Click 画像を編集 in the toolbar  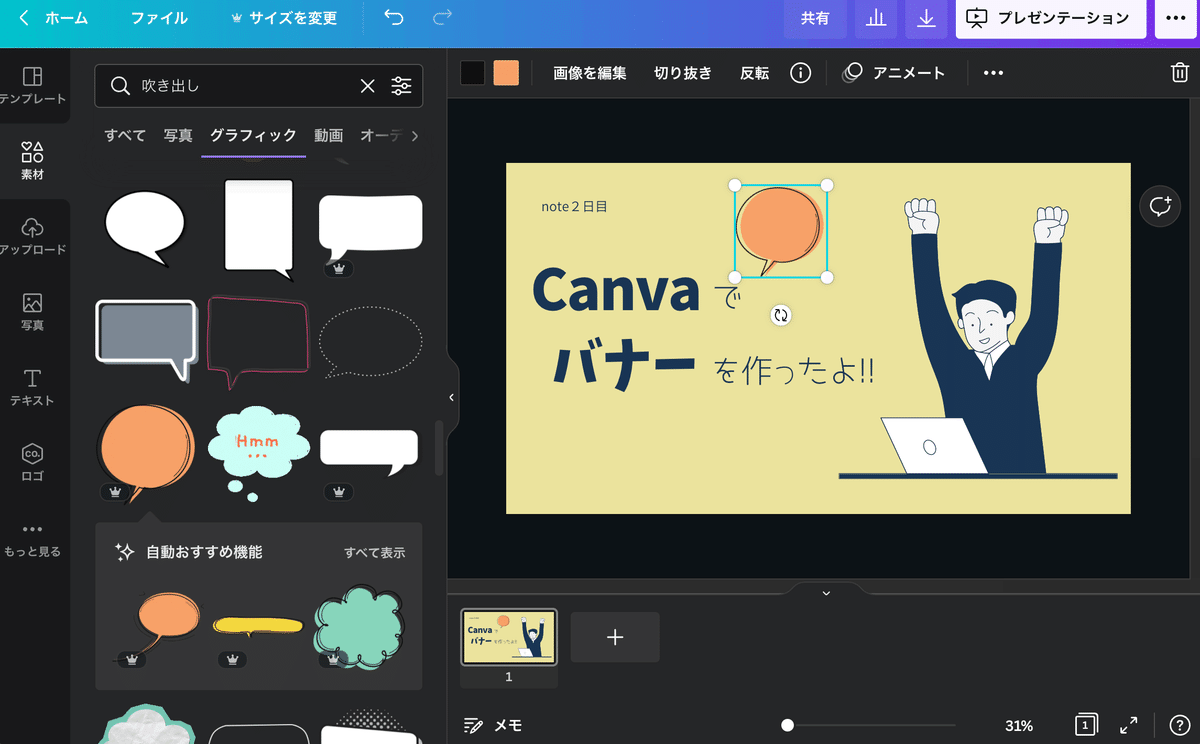[590, 73]
